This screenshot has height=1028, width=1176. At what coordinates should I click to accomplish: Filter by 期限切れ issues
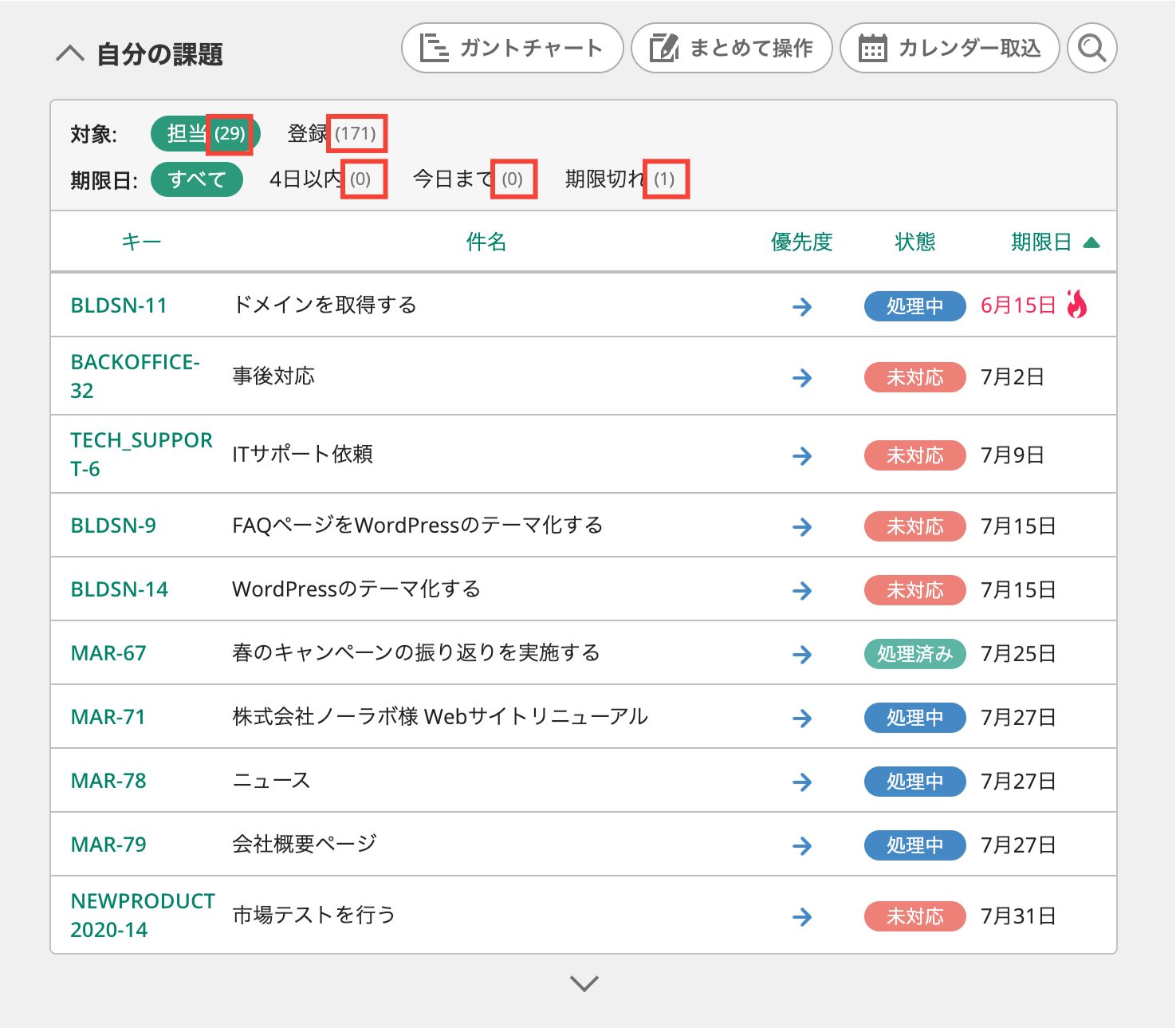620,179
